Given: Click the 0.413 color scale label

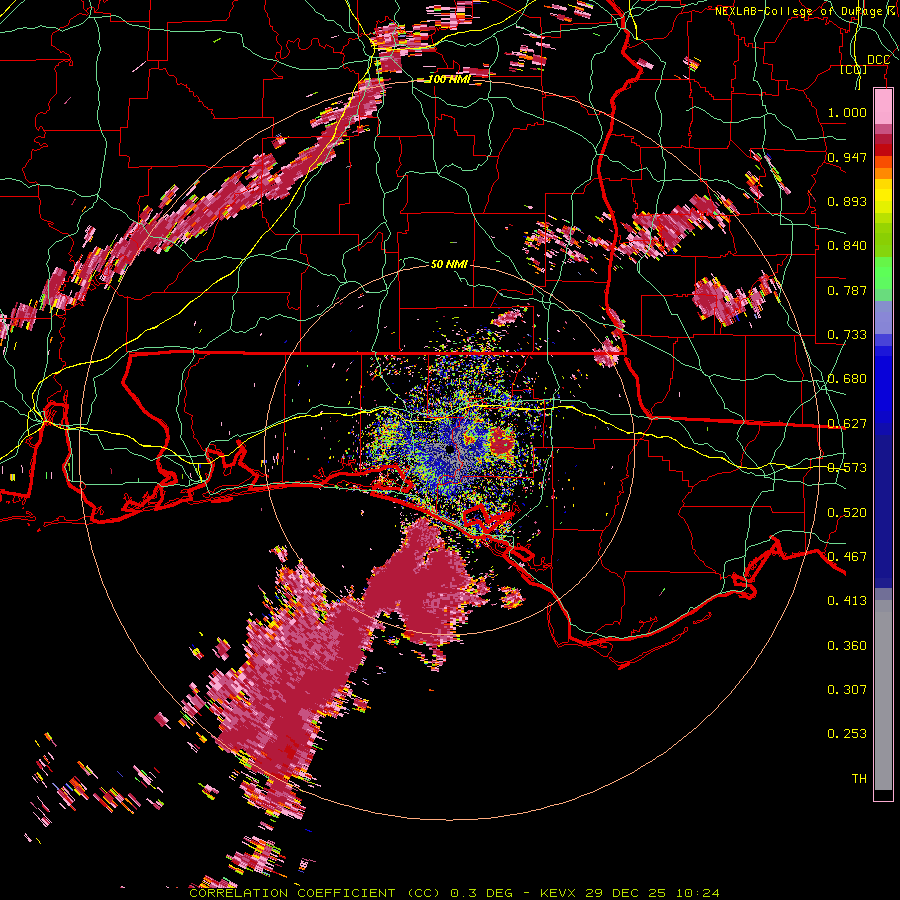Looking at the screenshot, I should pos(847,601).
